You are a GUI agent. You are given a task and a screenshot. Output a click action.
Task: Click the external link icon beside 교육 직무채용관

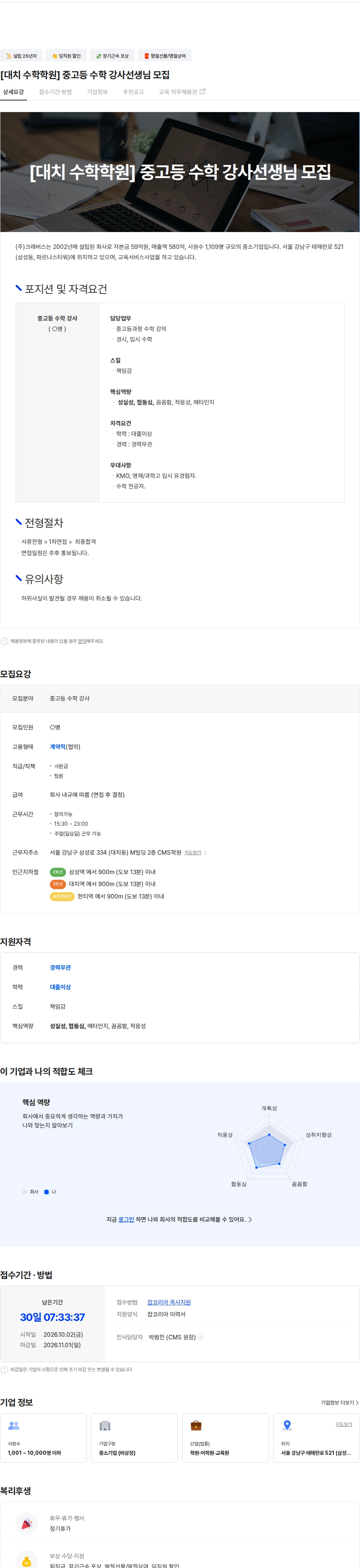[203, 92]
